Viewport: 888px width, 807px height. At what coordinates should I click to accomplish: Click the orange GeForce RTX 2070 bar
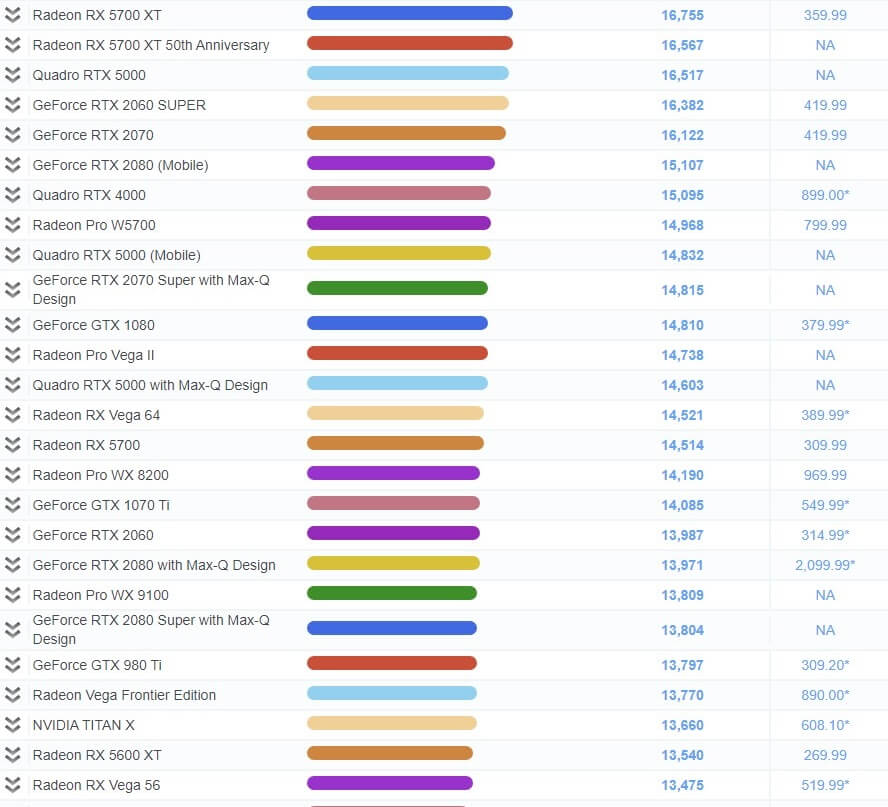[x=406, y=133]
